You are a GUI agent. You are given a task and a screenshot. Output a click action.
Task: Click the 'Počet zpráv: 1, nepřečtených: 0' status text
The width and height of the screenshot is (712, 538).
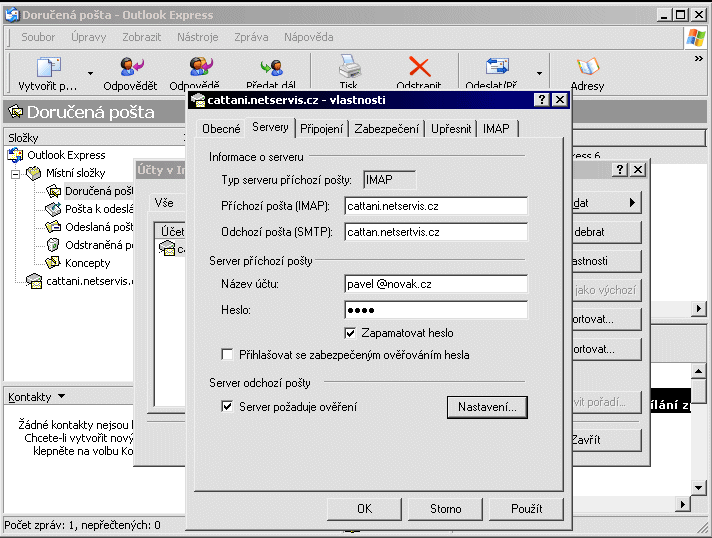pyautogui.click(x=82, y=525)
